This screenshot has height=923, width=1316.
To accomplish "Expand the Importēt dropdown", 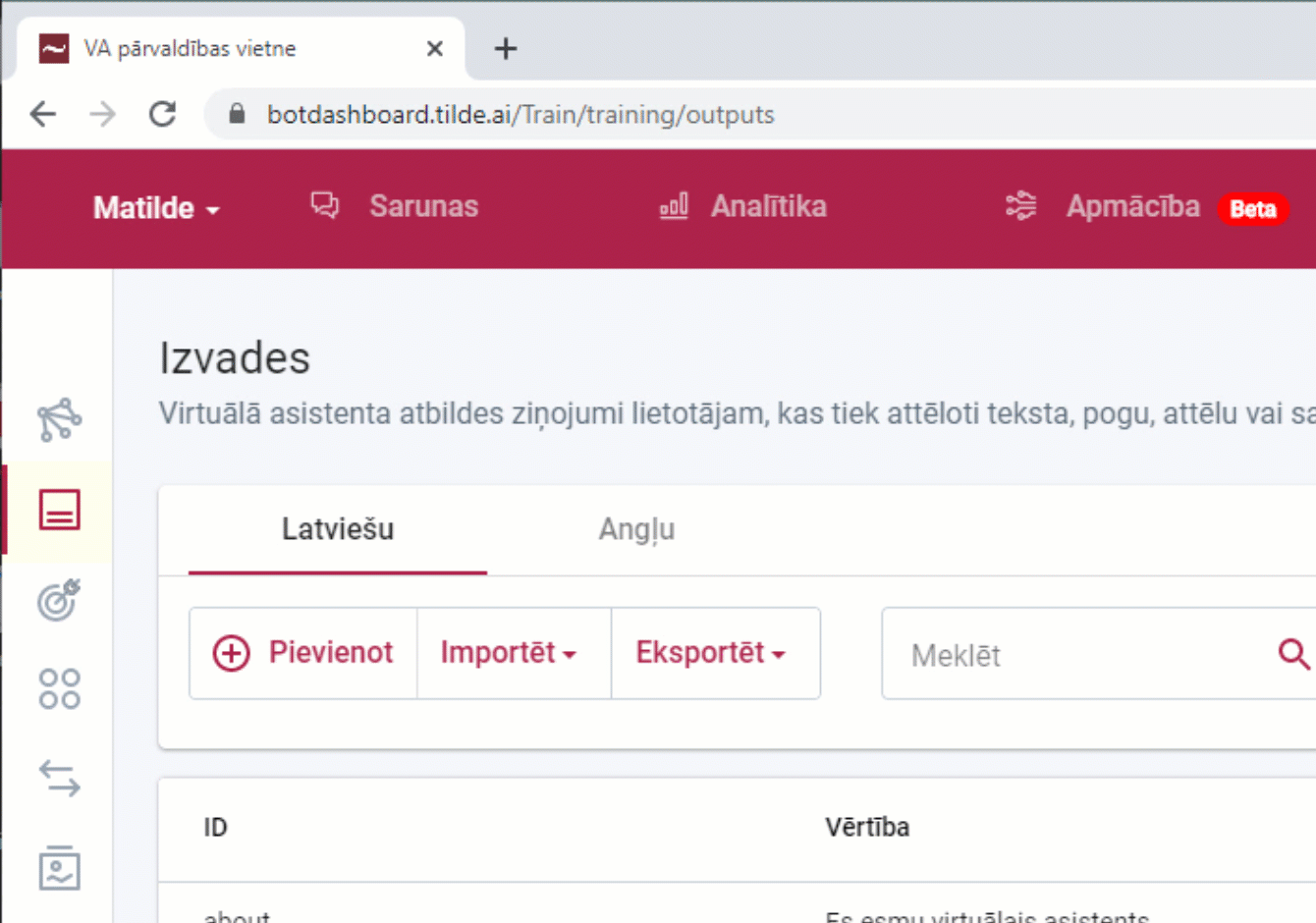I will (x=512, y=652).
